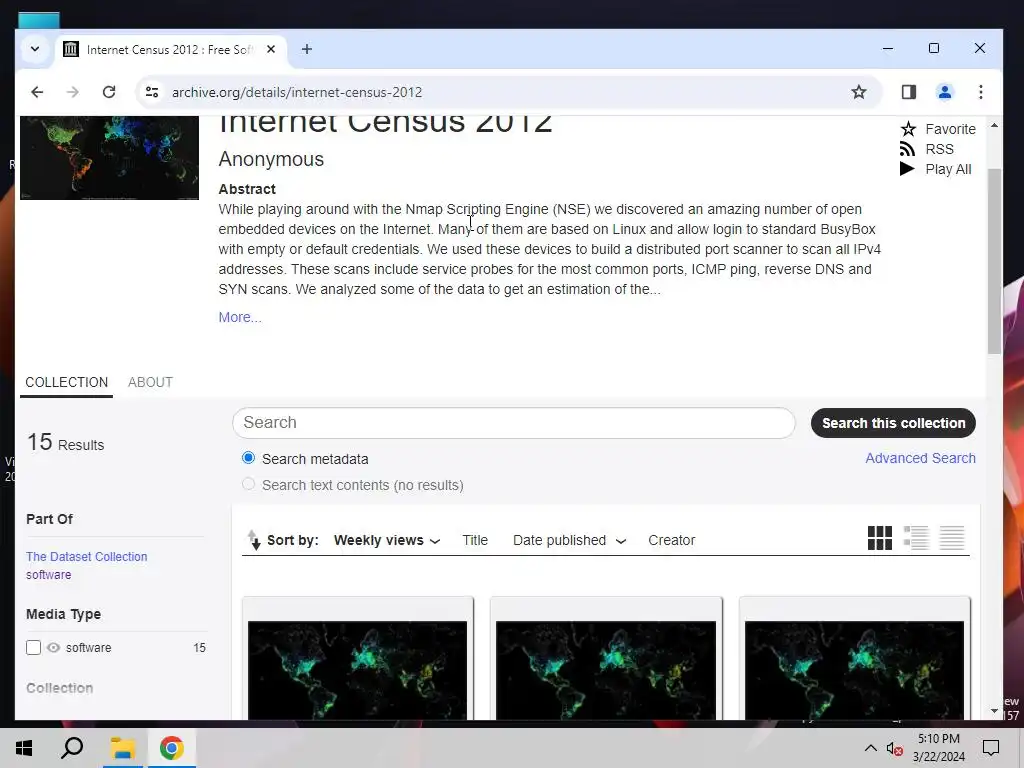Select Search metadata radio button
This screenshot has height=768, width=1024.
pyautogui.click(x=248, y=458)
